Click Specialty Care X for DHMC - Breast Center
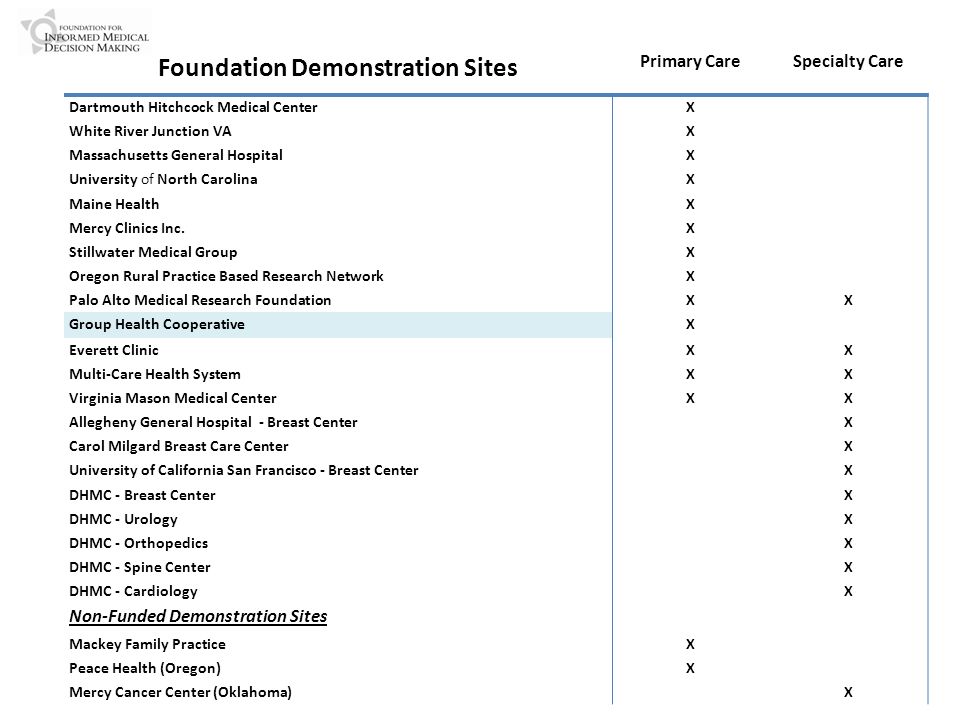The width and height of the screenshot is (960, 720). [848, 495]
